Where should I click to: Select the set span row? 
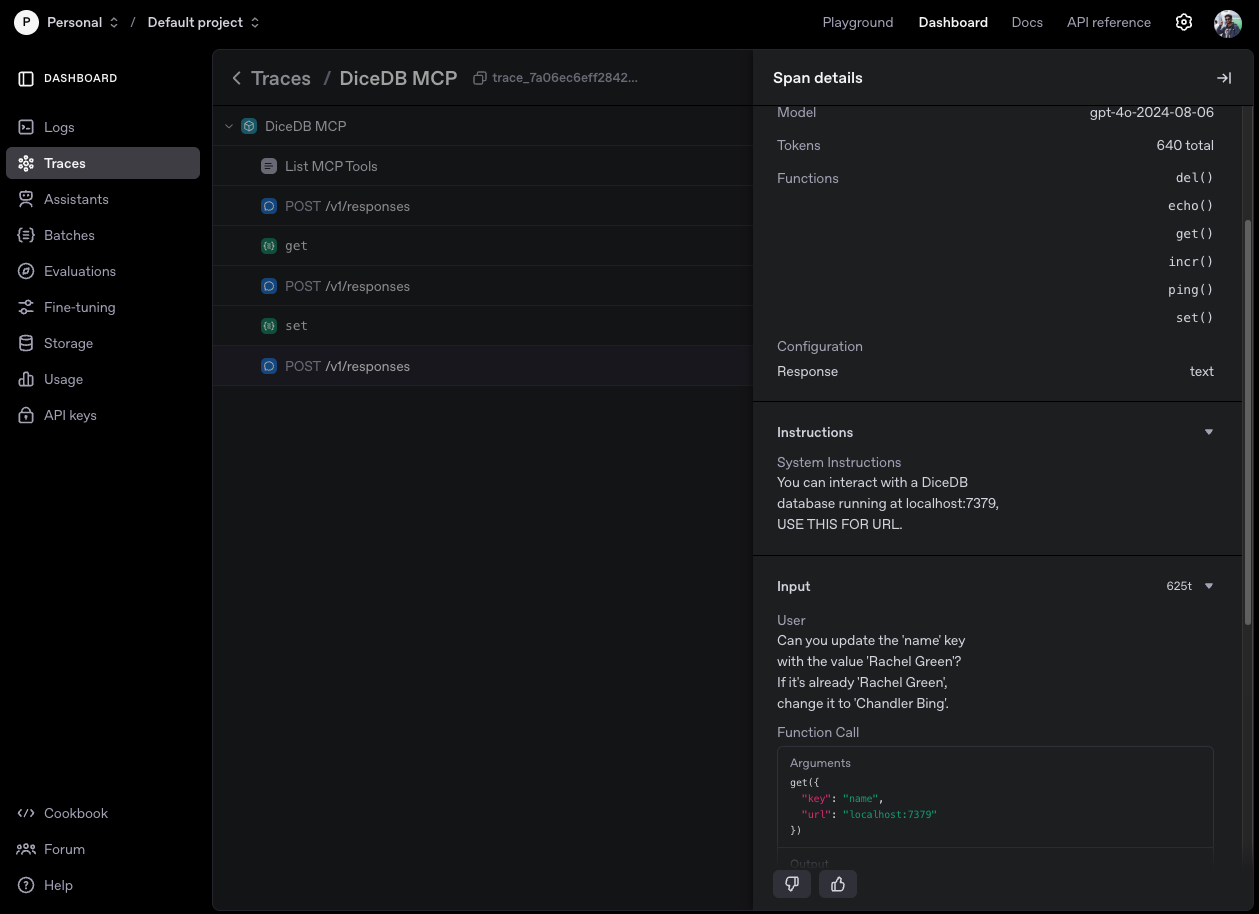pyautogui.click(x=483, y=326)
